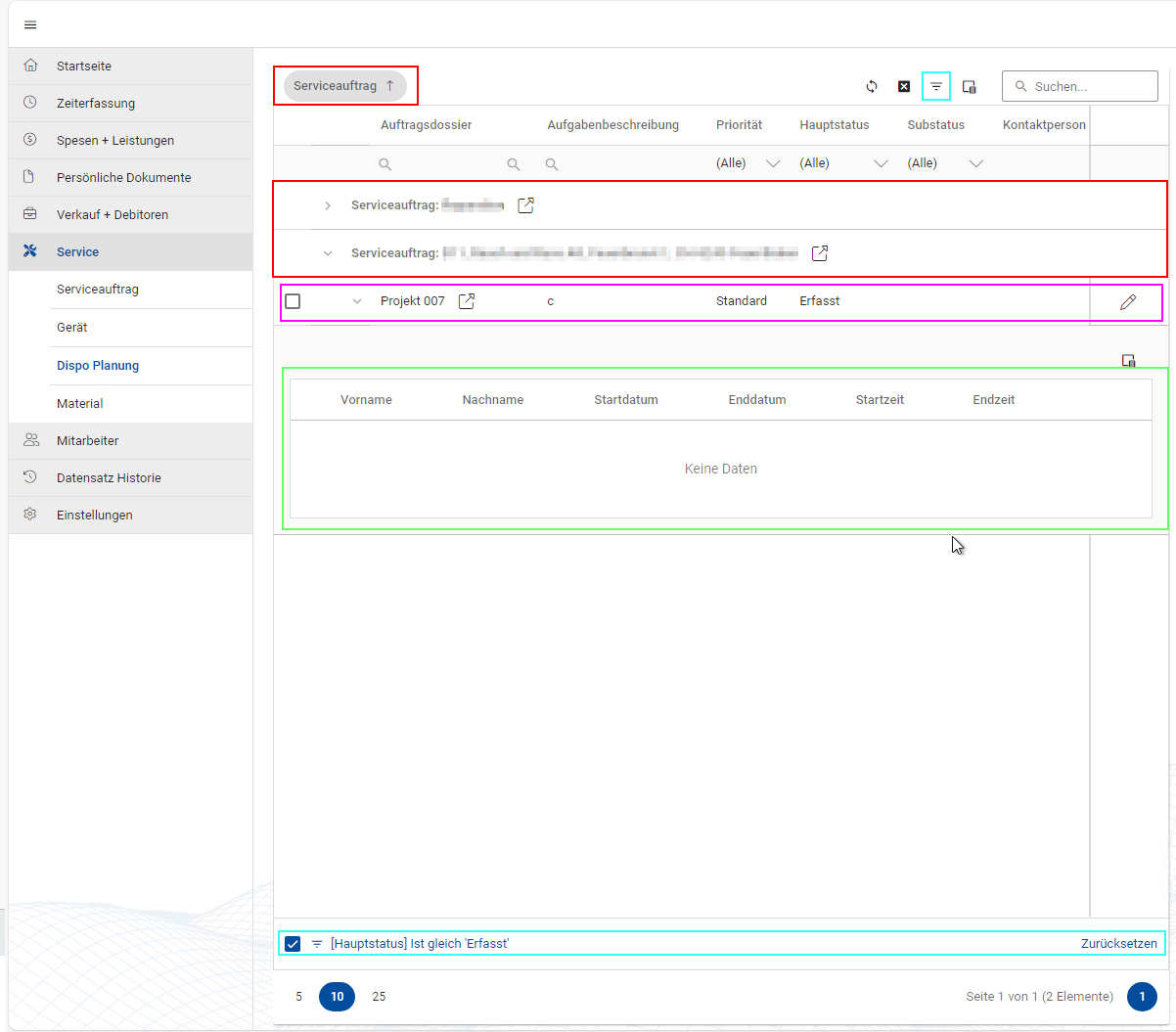Open Zeiterfassung in the sidebar
This screenshot has width=1176, height=1032.
point(96,103)
